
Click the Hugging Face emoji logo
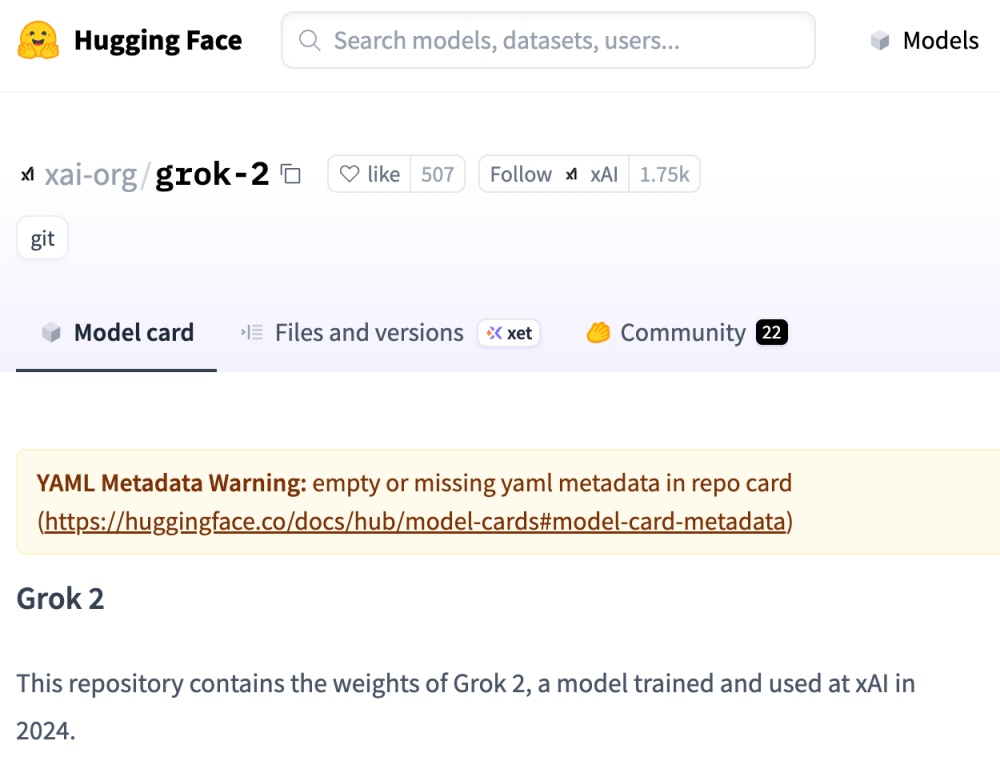pos(38,40)
